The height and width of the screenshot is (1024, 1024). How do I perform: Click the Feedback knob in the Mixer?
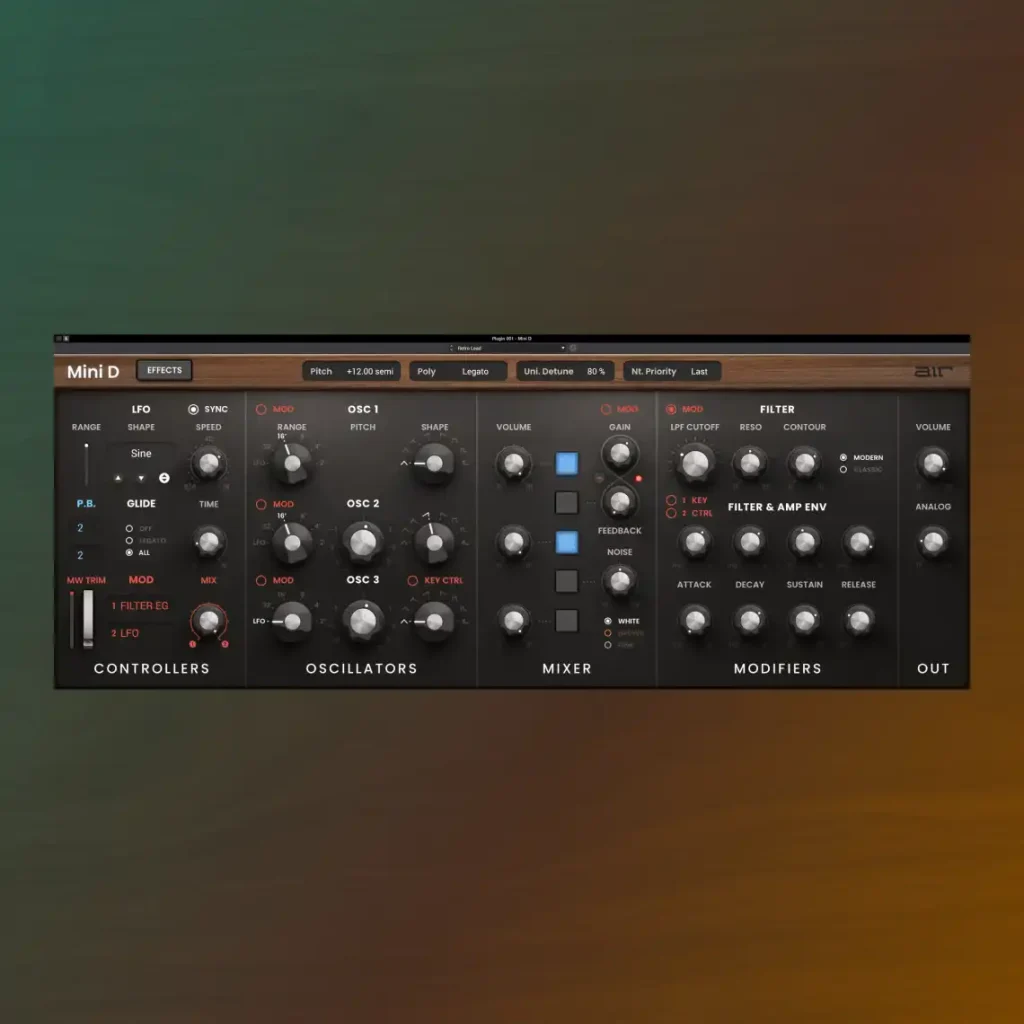tap(620, 503)
